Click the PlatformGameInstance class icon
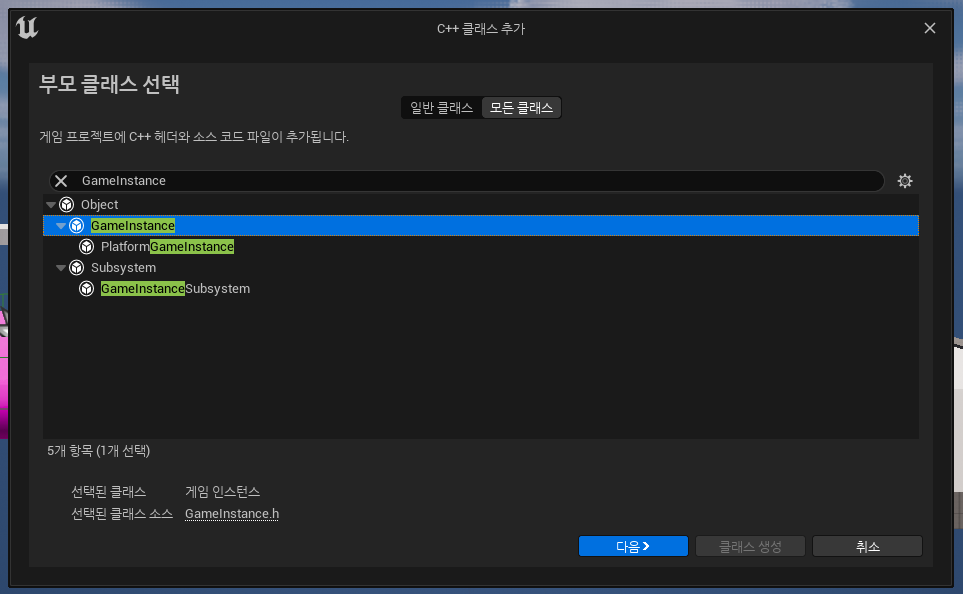 pyautogui.click(x=87, y=246)
